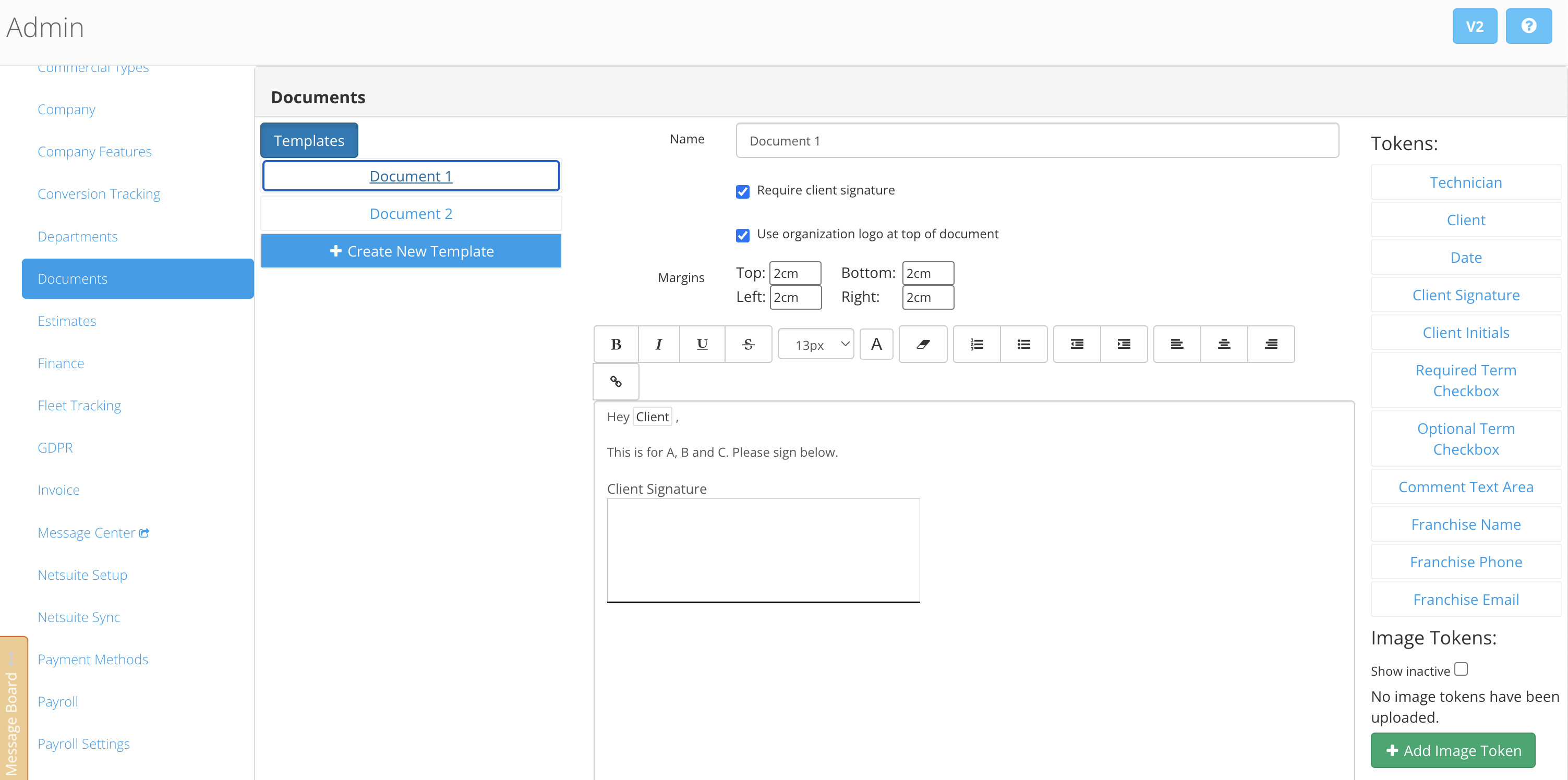Viewport: 1568px width, 780px height.
Task: Insert an ordered numbered list
Action: point(976,344)
